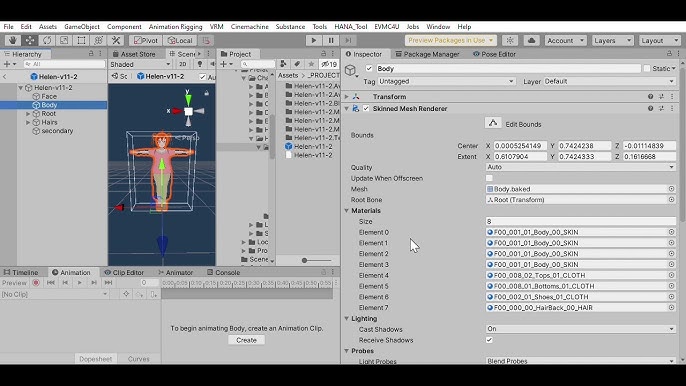
Task: Open the Animation Rigging menu
Action: [x=175, y=27]
